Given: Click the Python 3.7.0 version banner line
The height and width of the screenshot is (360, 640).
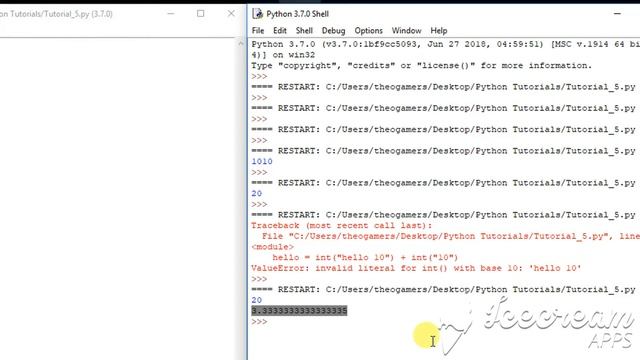Looking at the screenshot, I should click(x=445, y=44).
